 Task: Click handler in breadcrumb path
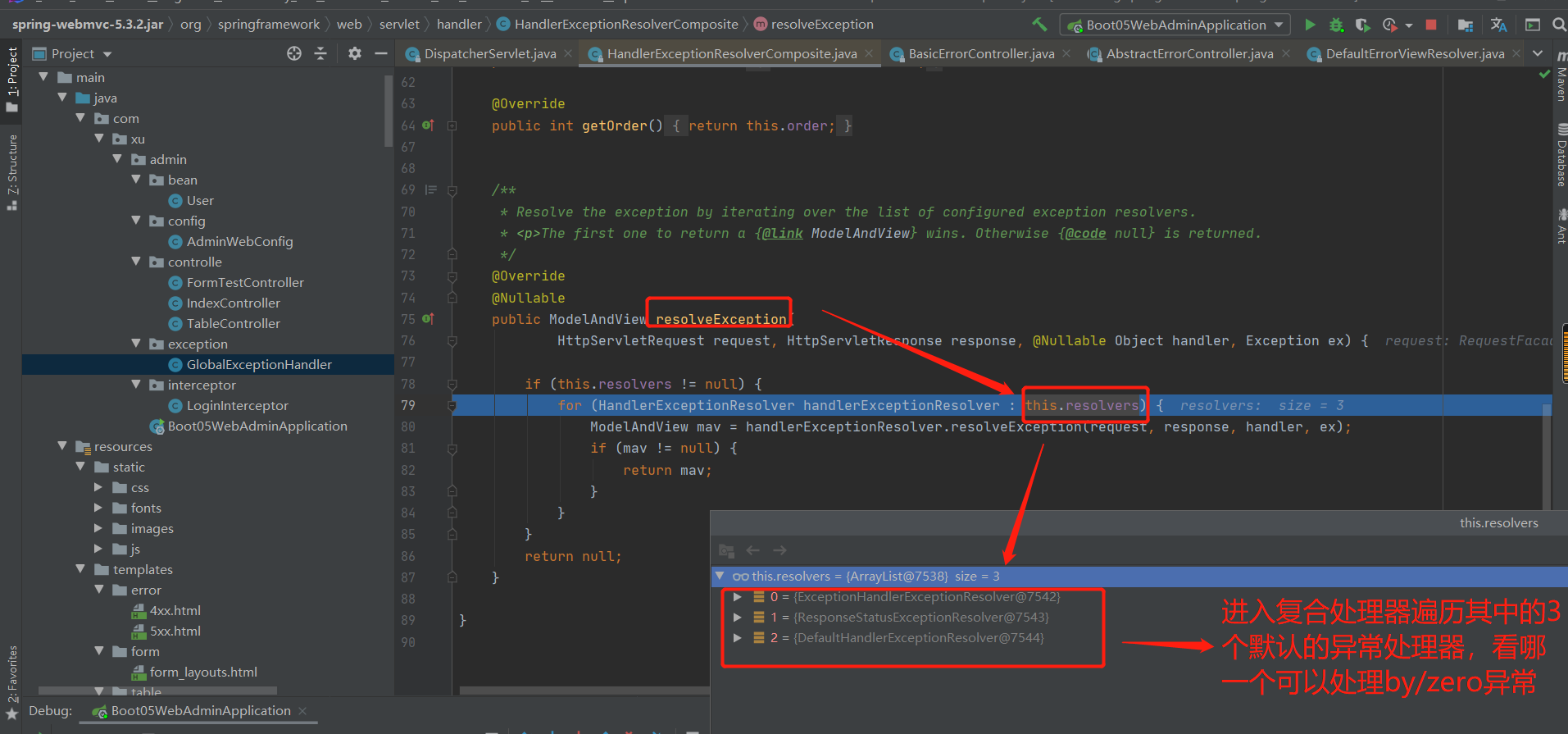pos(459,25)
